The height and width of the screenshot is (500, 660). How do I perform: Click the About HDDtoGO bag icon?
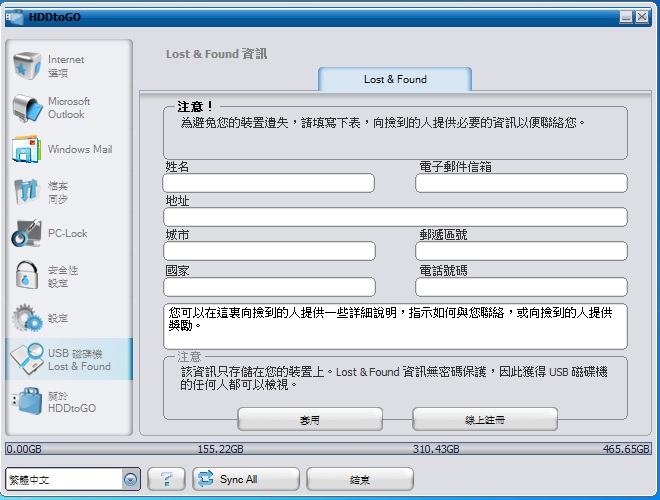(27, 401)
